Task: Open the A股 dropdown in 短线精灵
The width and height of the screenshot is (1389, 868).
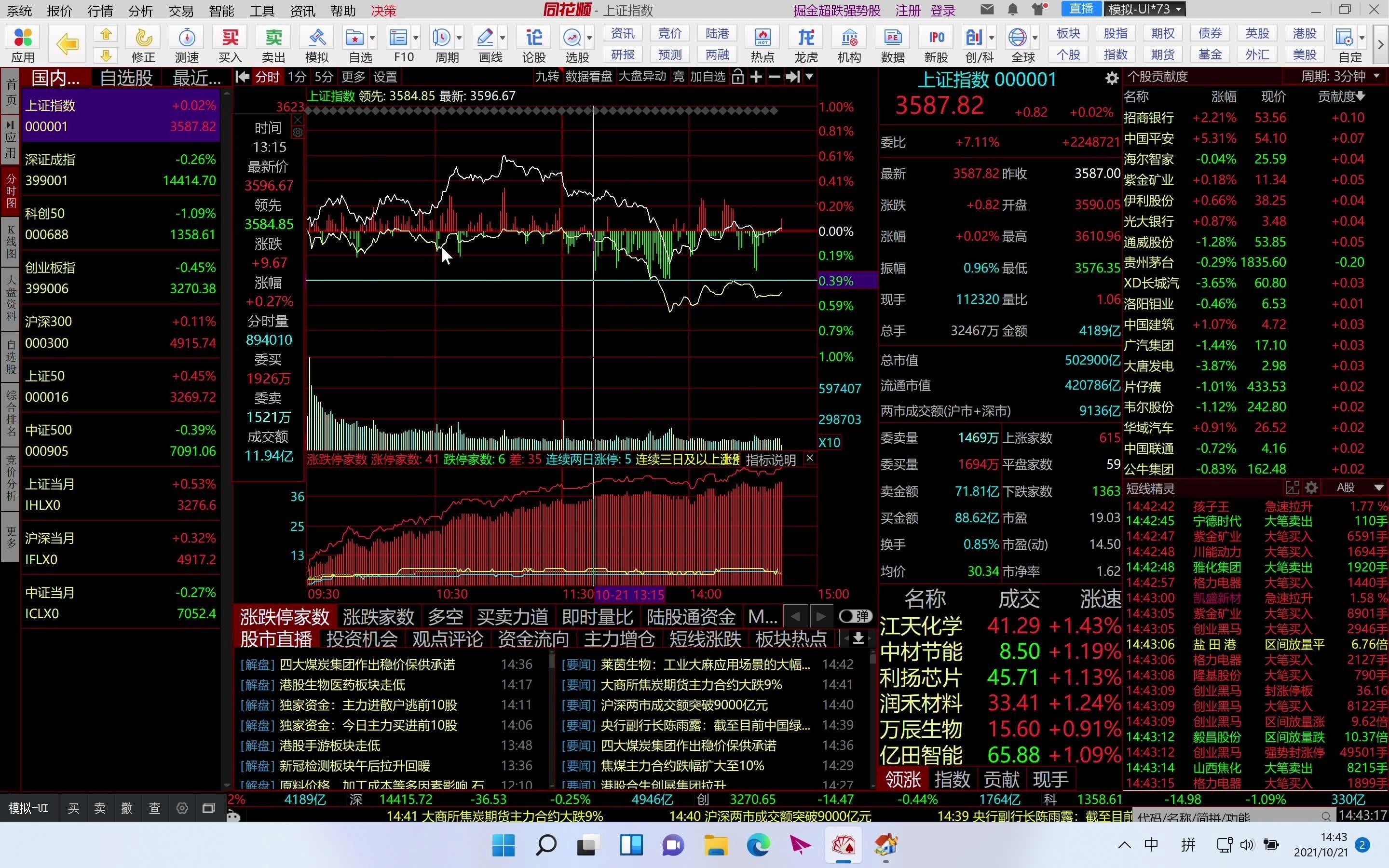Action: [x=1360, y=488]
